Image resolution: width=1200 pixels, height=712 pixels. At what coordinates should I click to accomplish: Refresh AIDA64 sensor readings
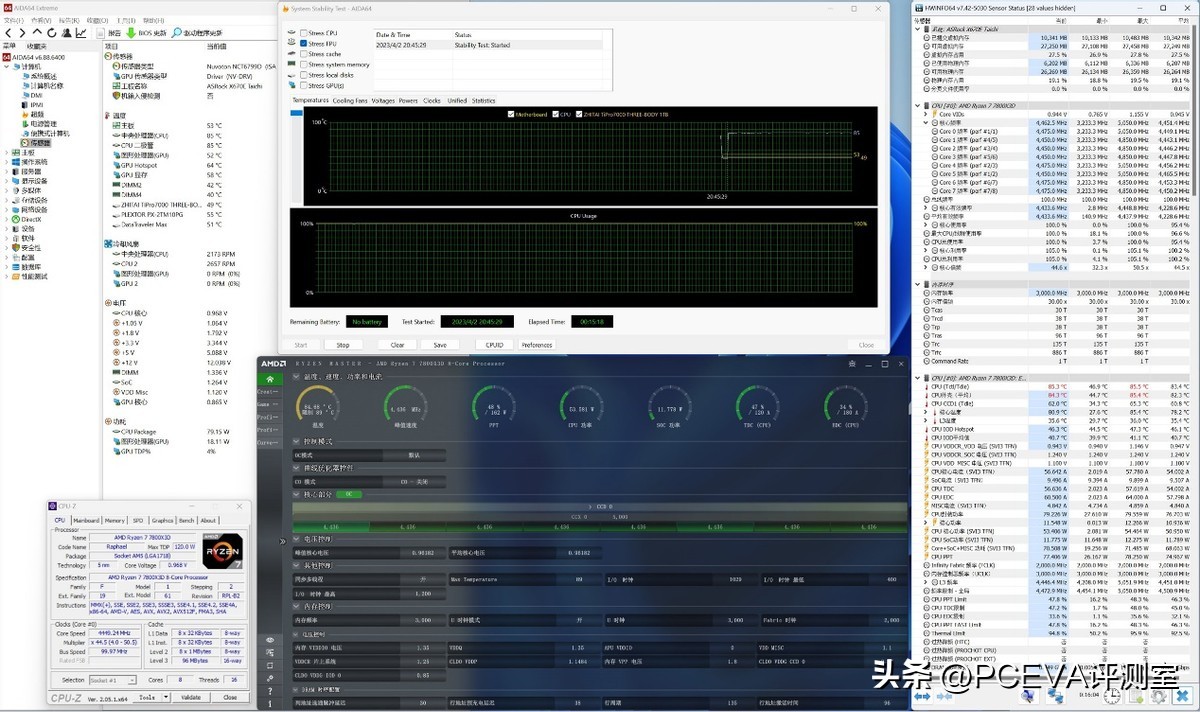(52, 33)
